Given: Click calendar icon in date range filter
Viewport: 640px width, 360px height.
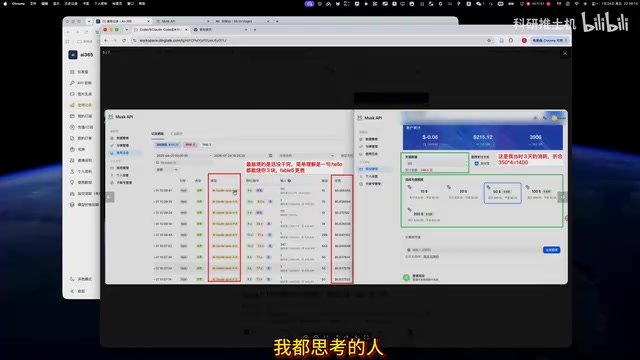Looking at the screenshot, I should pos(270,156).
